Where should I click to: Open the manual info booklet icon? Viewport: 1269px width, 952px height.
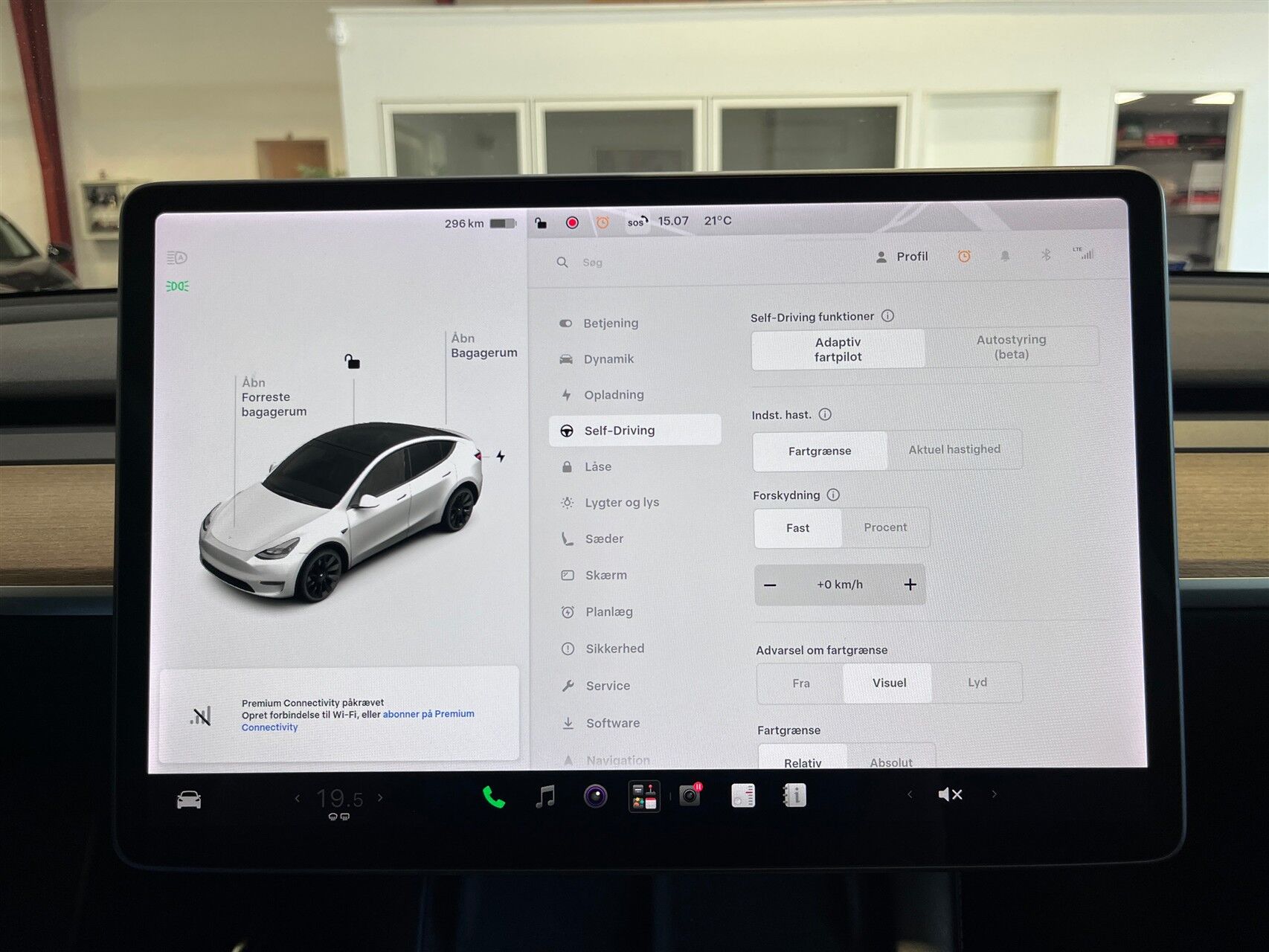[794, 796]
